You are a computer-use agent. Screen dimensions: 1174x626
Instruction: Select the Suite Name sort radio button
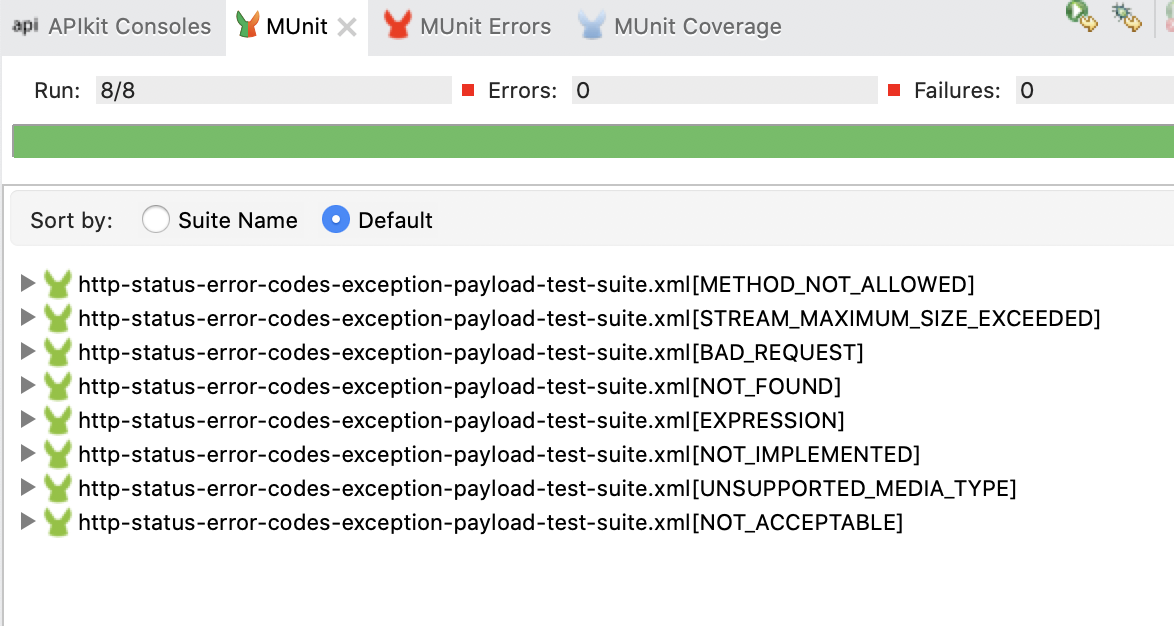(x=156, y=220)
